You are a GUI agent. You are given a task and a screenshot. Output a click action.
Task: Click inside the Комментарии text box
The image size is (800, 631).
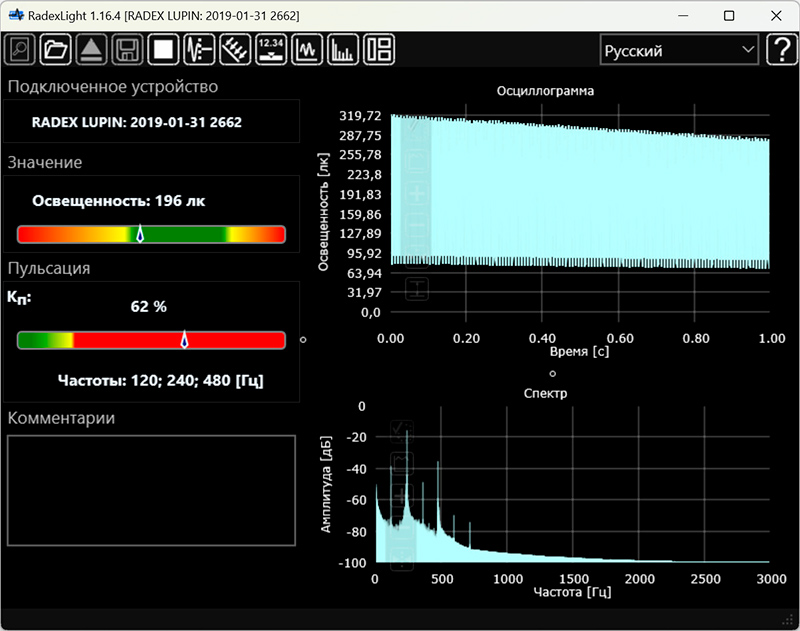point(151,490)
